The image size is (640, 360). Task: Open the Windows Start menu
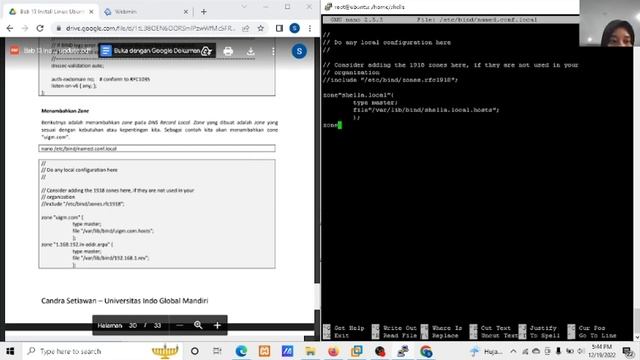click(10, 351)
